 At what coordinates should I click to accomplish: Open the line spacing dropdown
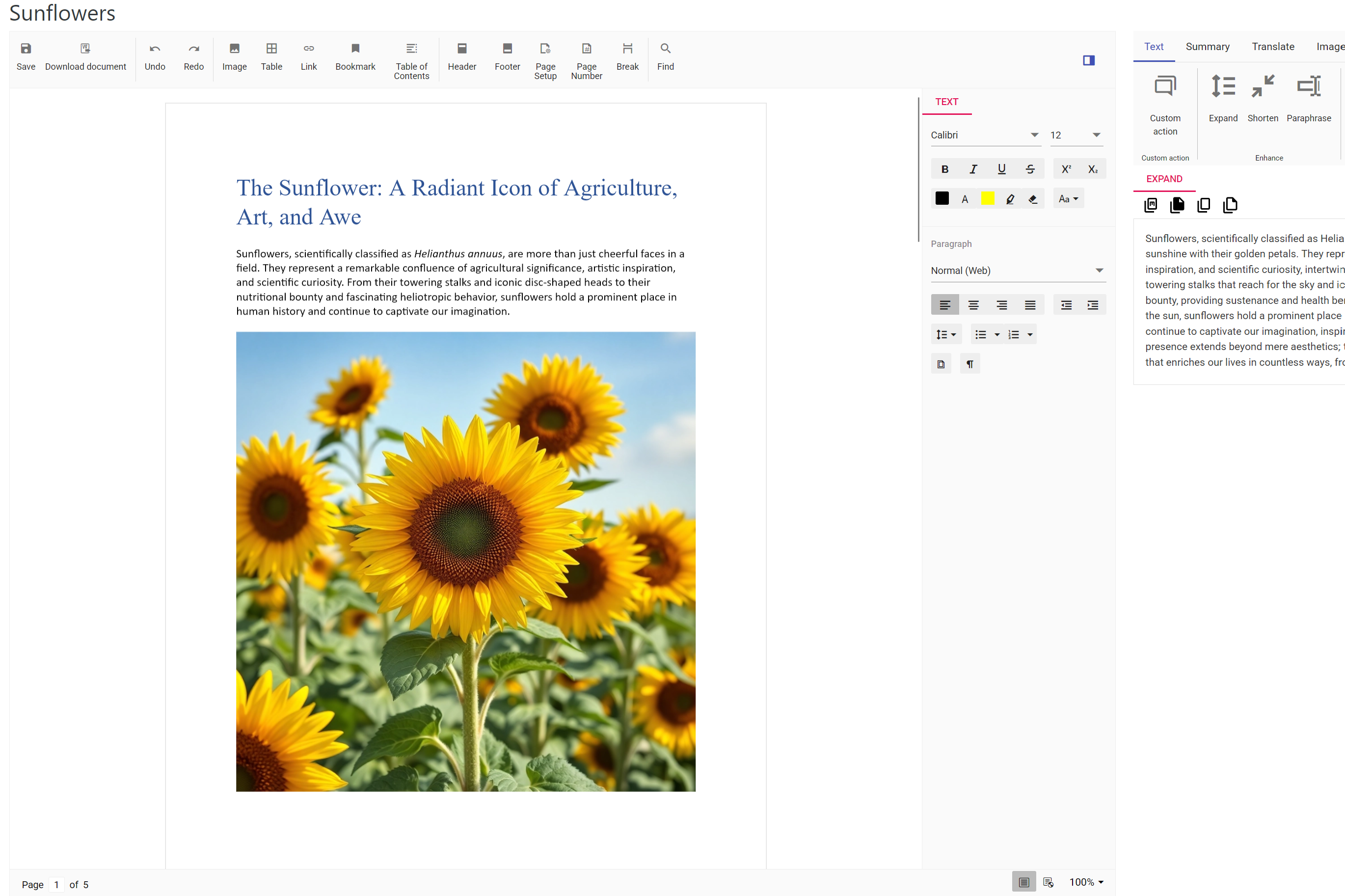point(945,334)
